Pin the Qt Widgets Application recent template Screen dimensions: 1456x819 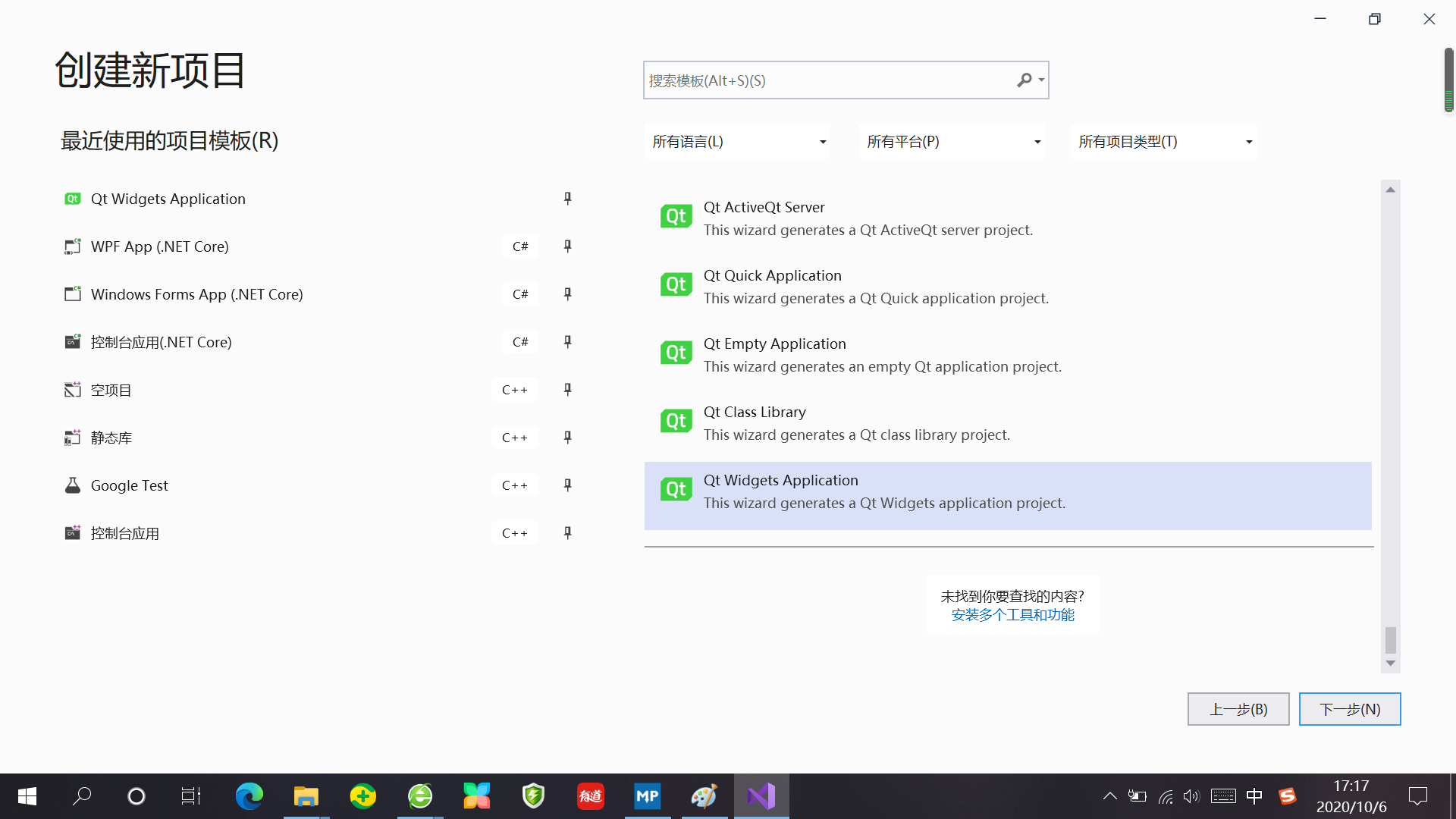[x=567, y=199]
